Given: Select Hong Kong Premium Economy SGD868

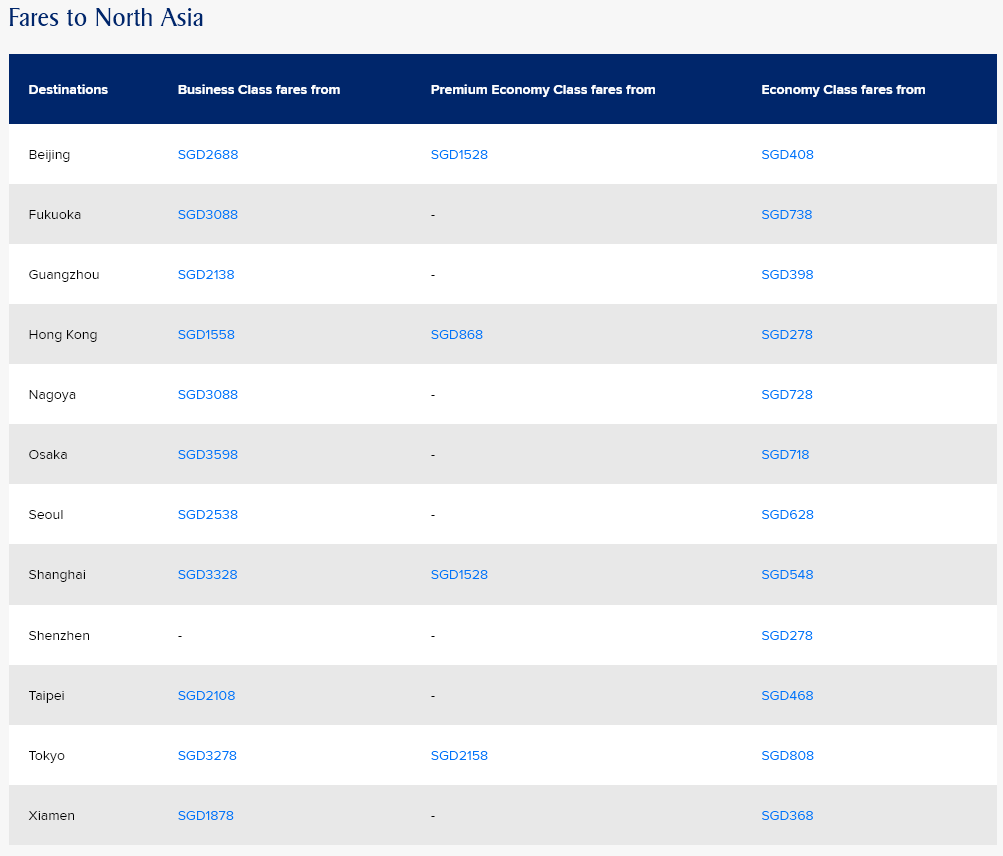Looking at the screenshot, I should [x=456, y=335].
